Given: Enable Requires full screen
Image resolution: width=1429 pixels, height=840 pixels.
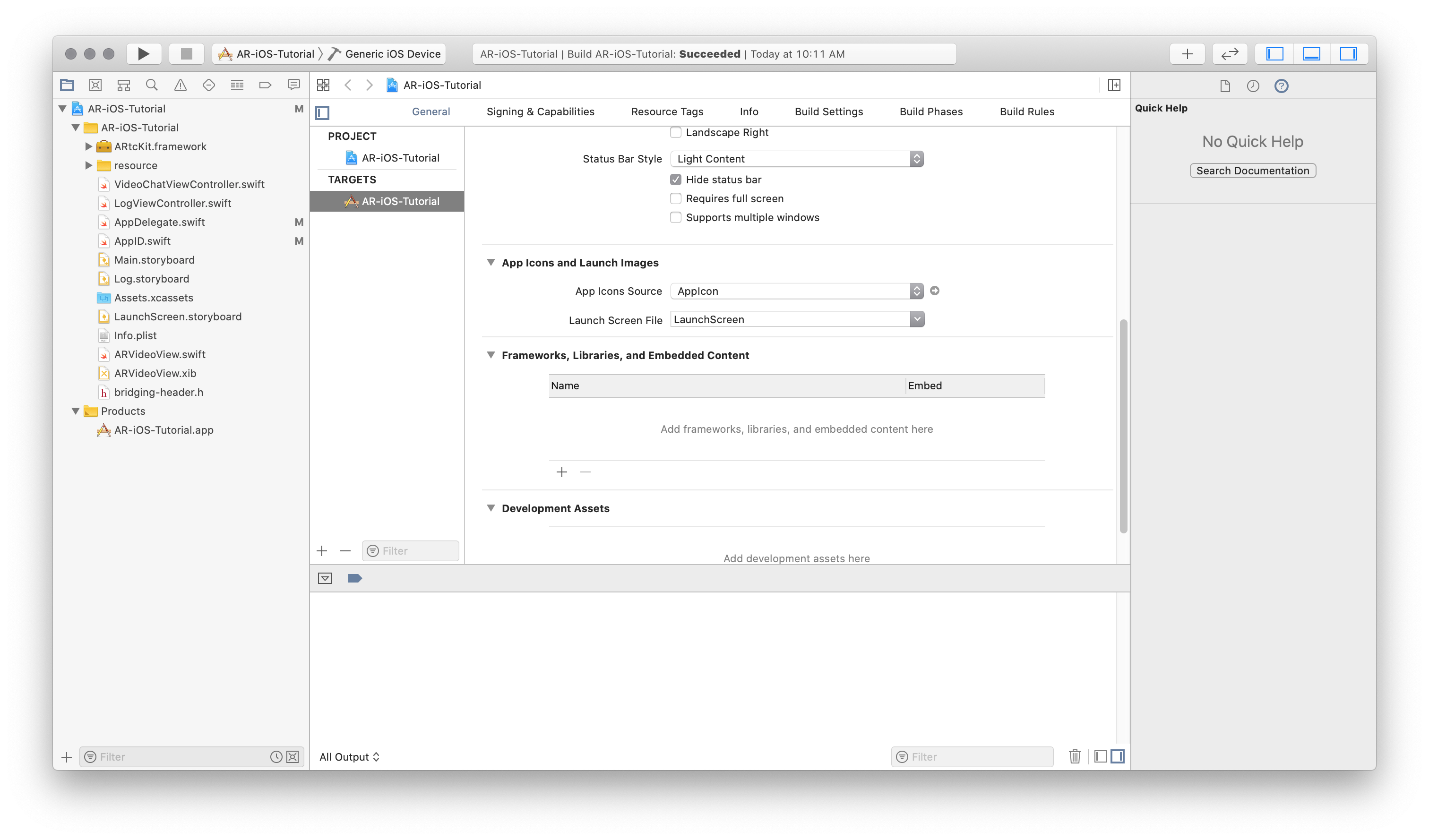Looking at the screenshot, I should point(675,198).
